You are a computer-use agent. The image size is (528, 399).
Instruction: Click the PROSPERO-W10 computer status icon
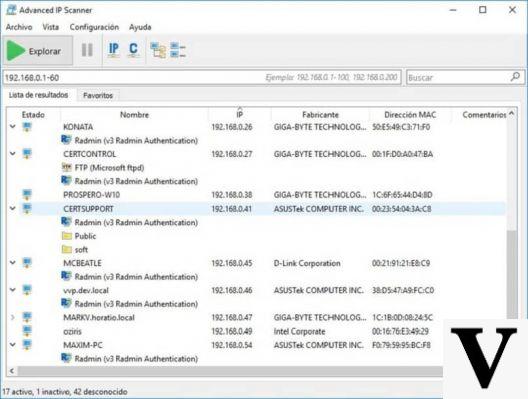(x=27, y=195)
